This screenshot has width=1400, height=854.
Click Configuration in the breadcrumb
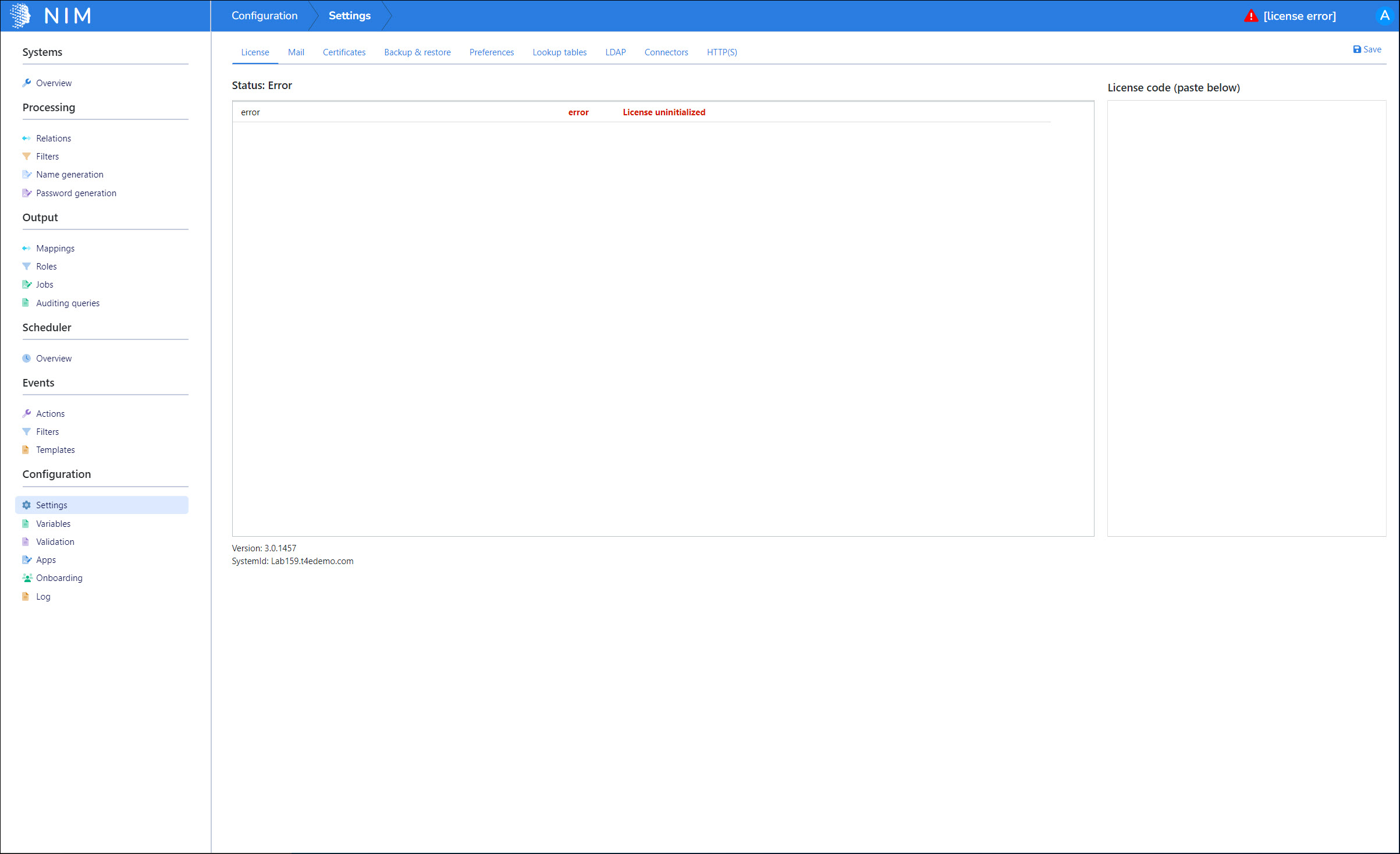coord(264,16)
